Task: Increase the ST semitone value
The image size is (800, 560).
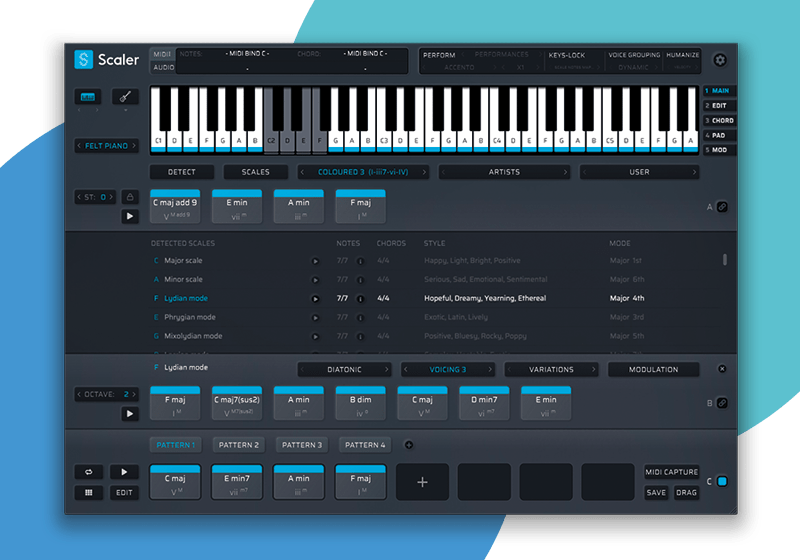Action: pyautogui.click(x=111, y=197)
